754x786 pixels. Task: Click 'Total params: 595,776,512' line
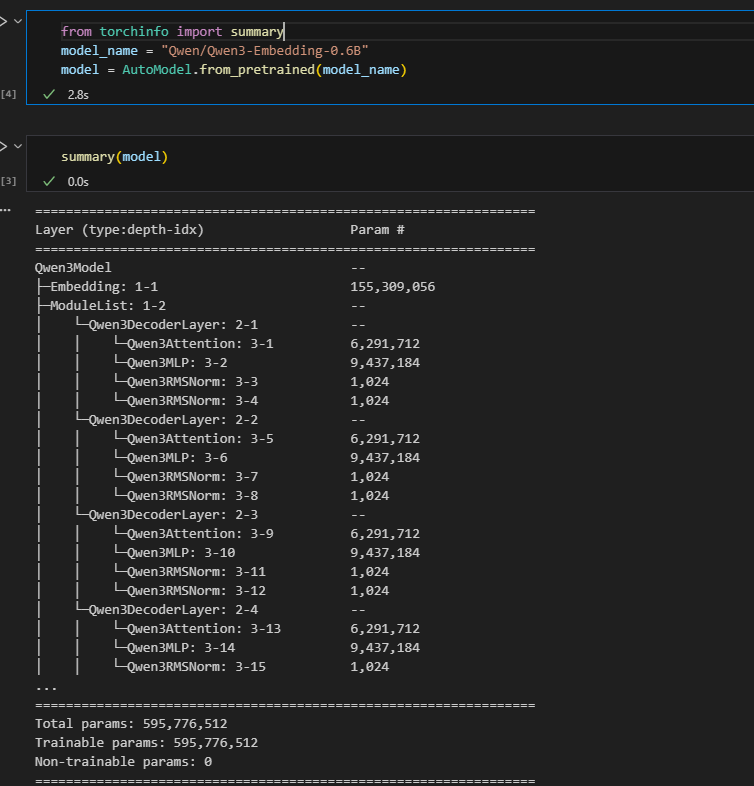(x=131, y=724)
